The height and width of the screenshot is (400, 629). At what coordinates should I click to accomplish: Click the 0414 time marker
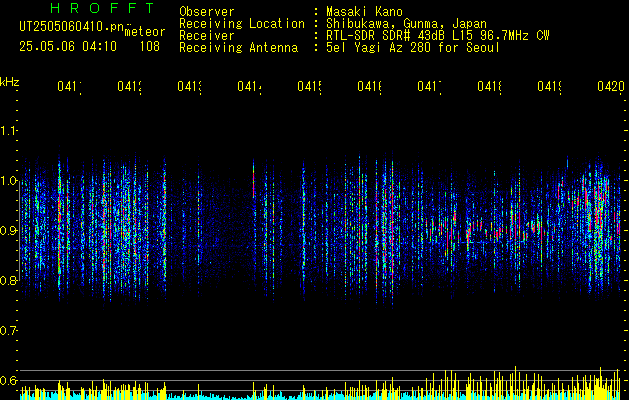tap(250, 86)
